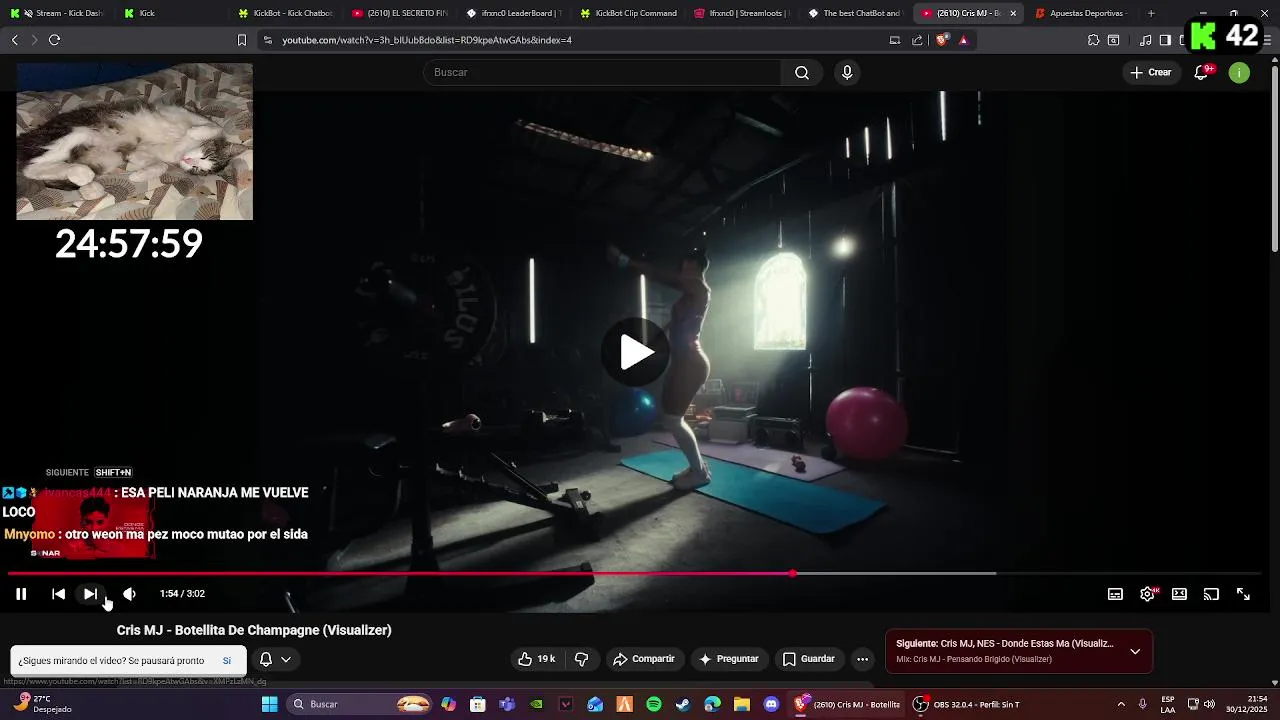
Task: Open Spotify from the taskbar
Action: click(654, 704)
